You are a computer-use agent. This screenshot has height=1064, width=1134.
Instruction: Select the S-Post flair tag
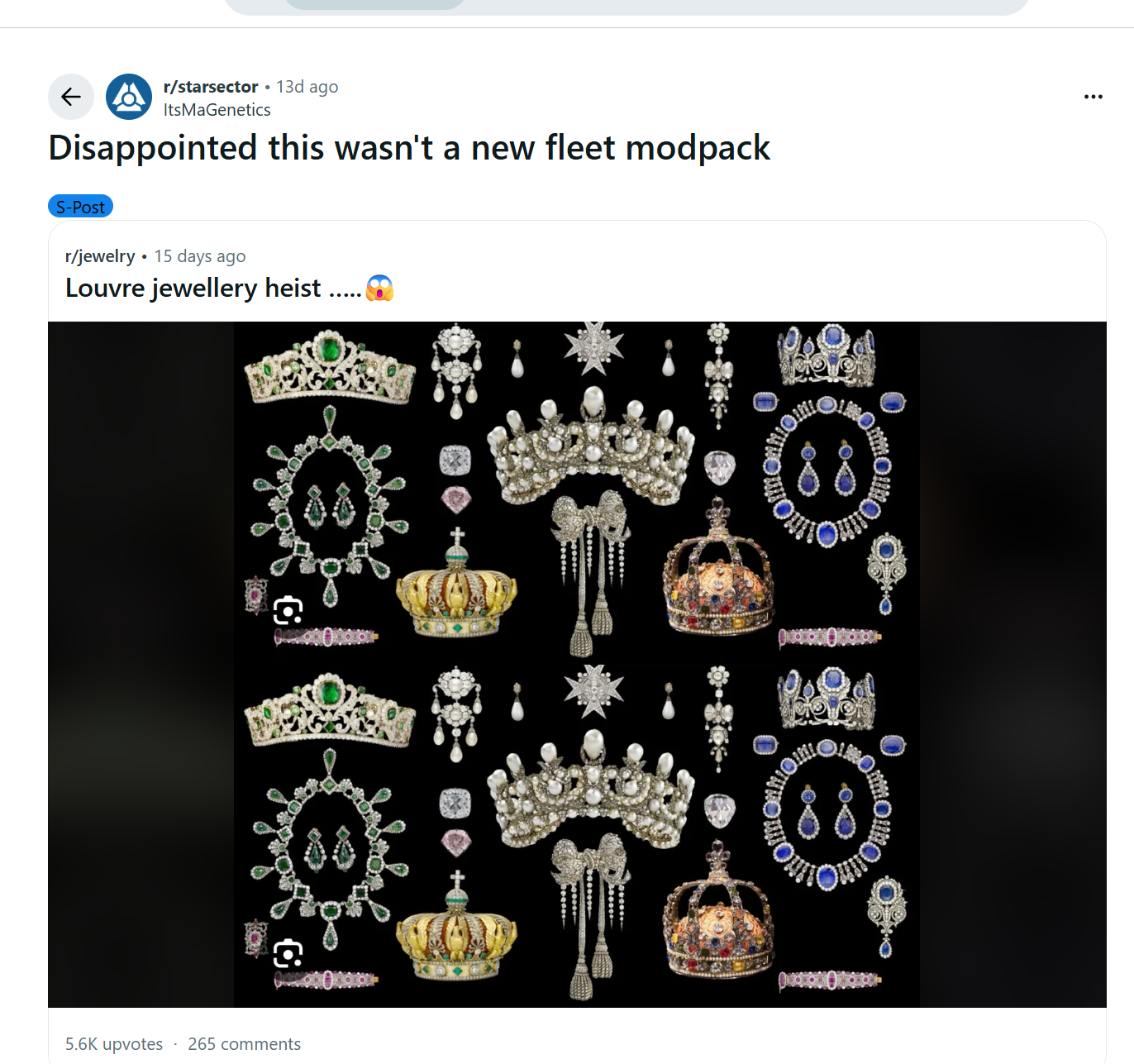(x=80, y=206)
